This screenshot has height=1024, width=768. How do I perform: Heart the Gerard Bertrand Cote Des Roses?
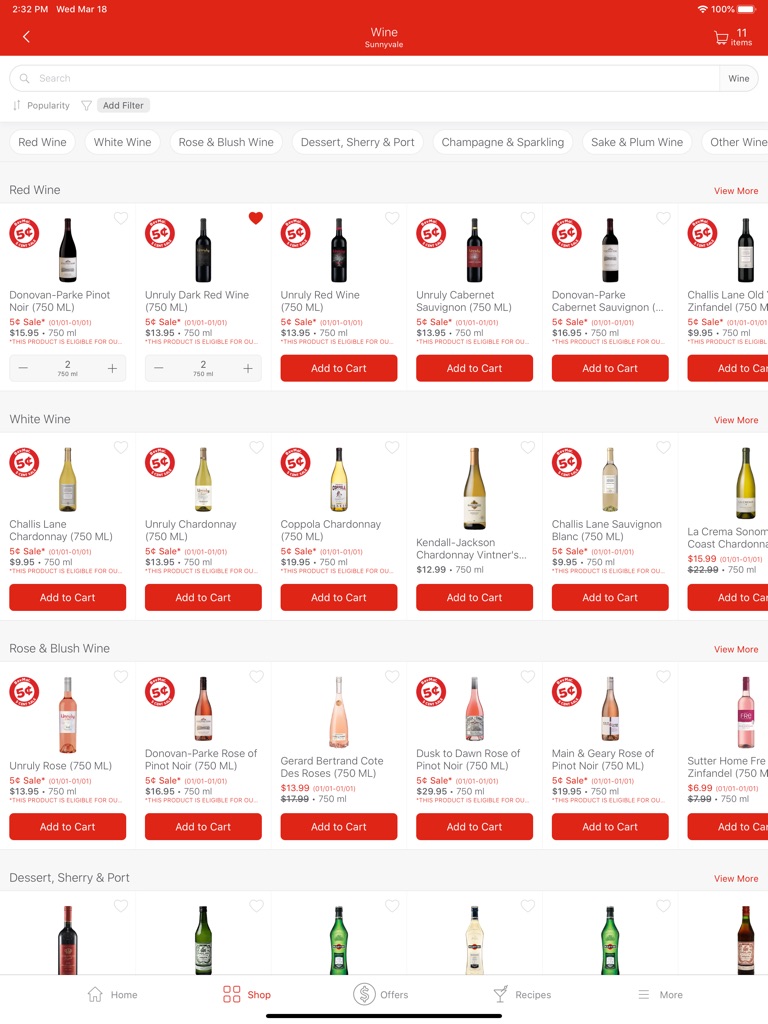click(x=392, y=676)
